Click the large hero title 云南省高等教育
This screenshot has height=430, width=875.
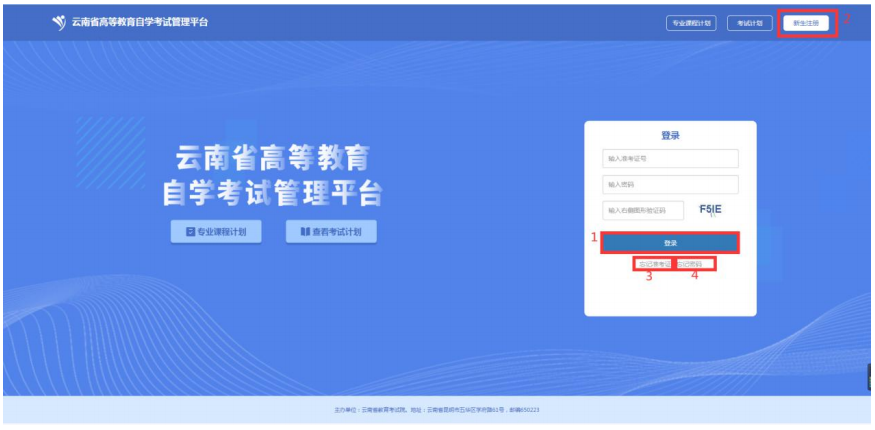272,159
